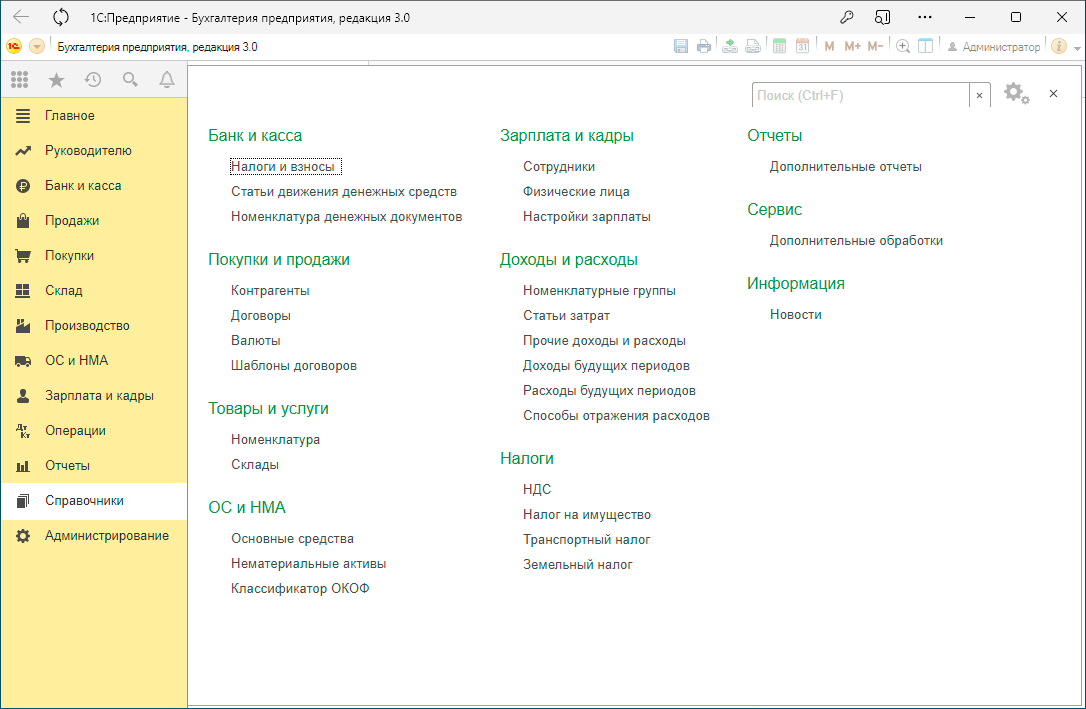This screenshot has height=709, width=1086.
Task: Open the Контрагенты reference list
Action: 270,291
